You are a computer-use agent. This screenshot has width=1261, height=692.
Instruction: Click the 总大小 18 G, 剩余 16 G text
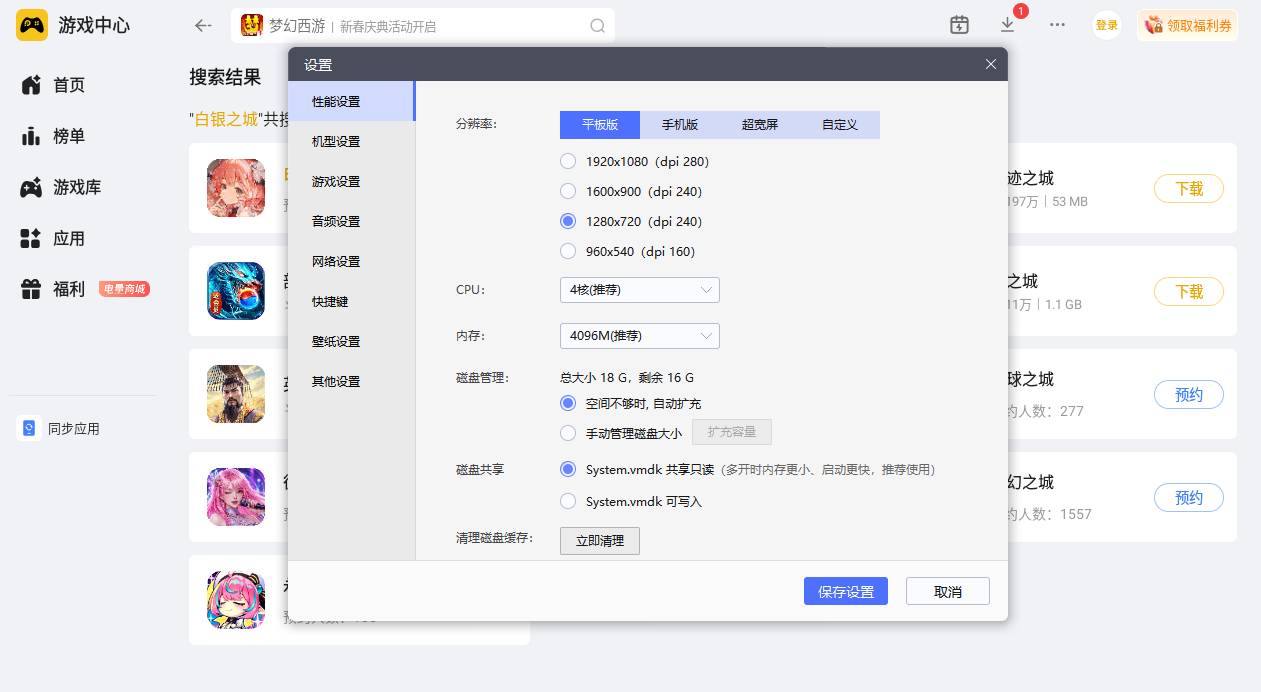[x=627, y=377]
